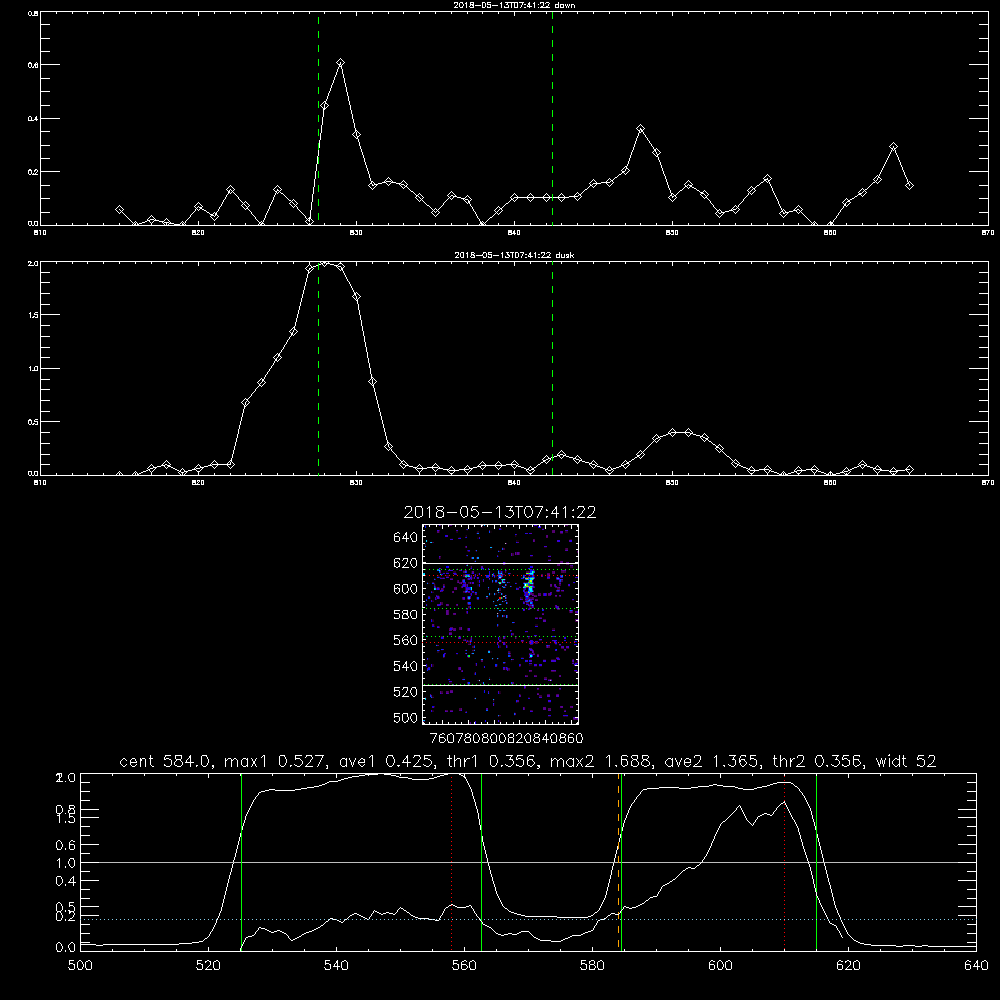This screenshot has height=1000, width=1000.
Task: Click the '600' x-axis label of the bottom plot
Action: 721,966
